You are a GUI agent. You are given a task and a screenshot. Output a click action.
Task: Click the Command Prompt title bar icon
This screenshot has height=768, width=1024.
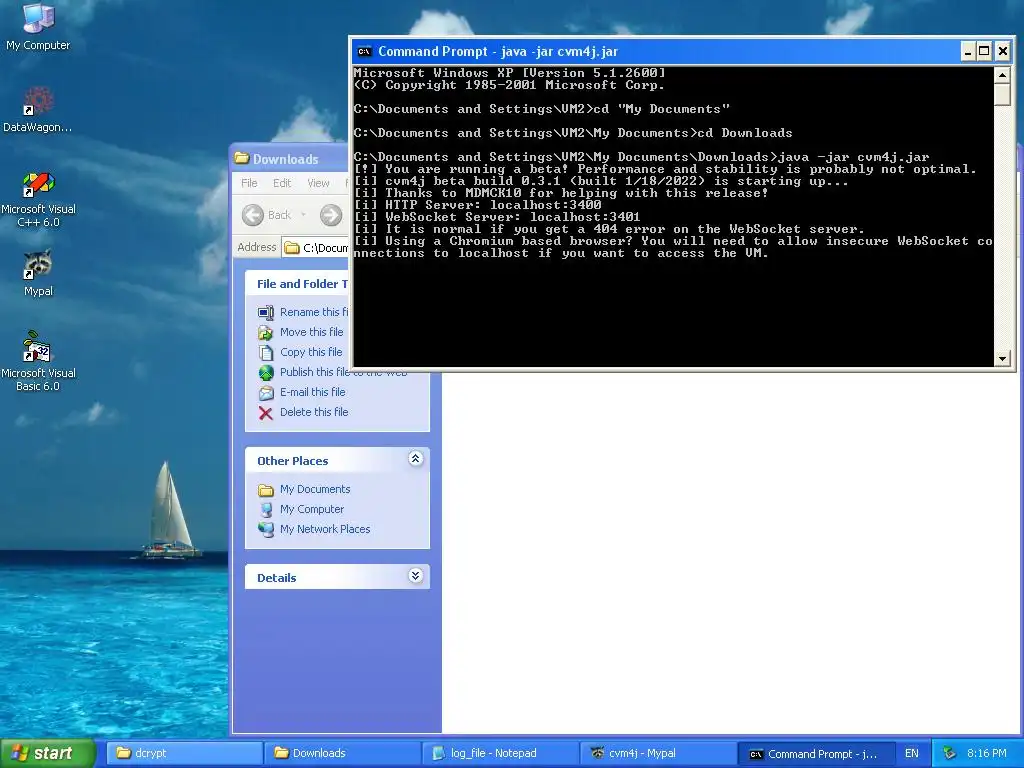point(364,52)
